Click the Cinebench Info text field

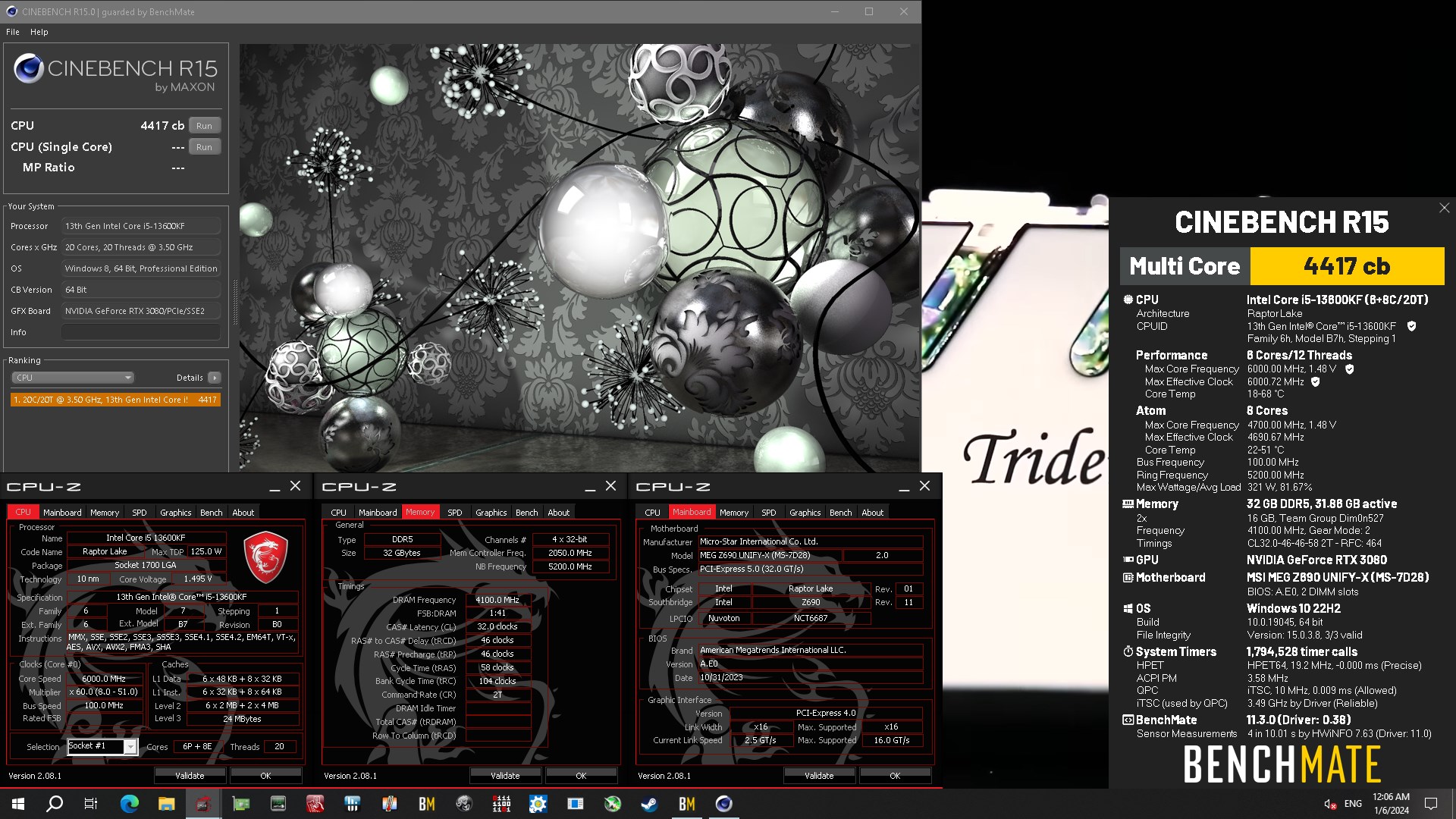(x=141, y=332)
